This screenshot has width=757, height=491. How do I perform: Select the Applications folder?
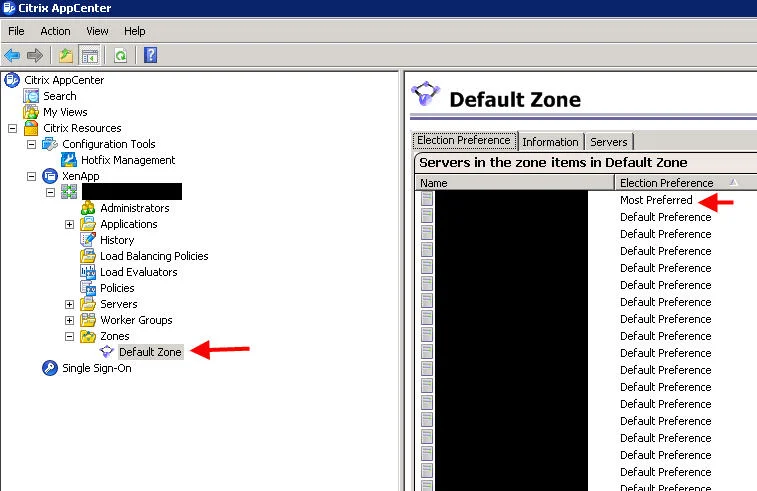coord(128,224)
